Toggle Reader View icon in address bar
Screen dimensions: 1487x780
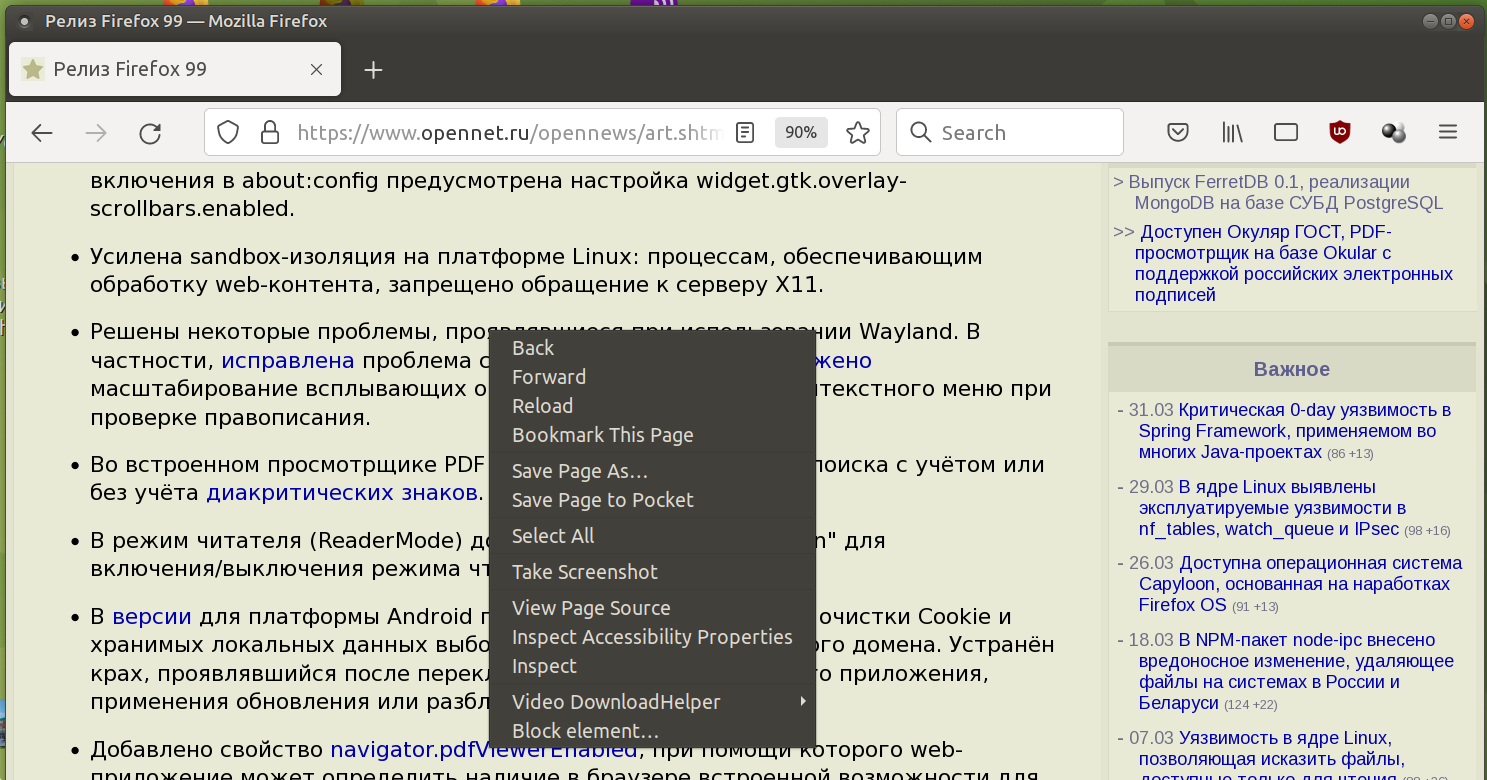[745, 133]
